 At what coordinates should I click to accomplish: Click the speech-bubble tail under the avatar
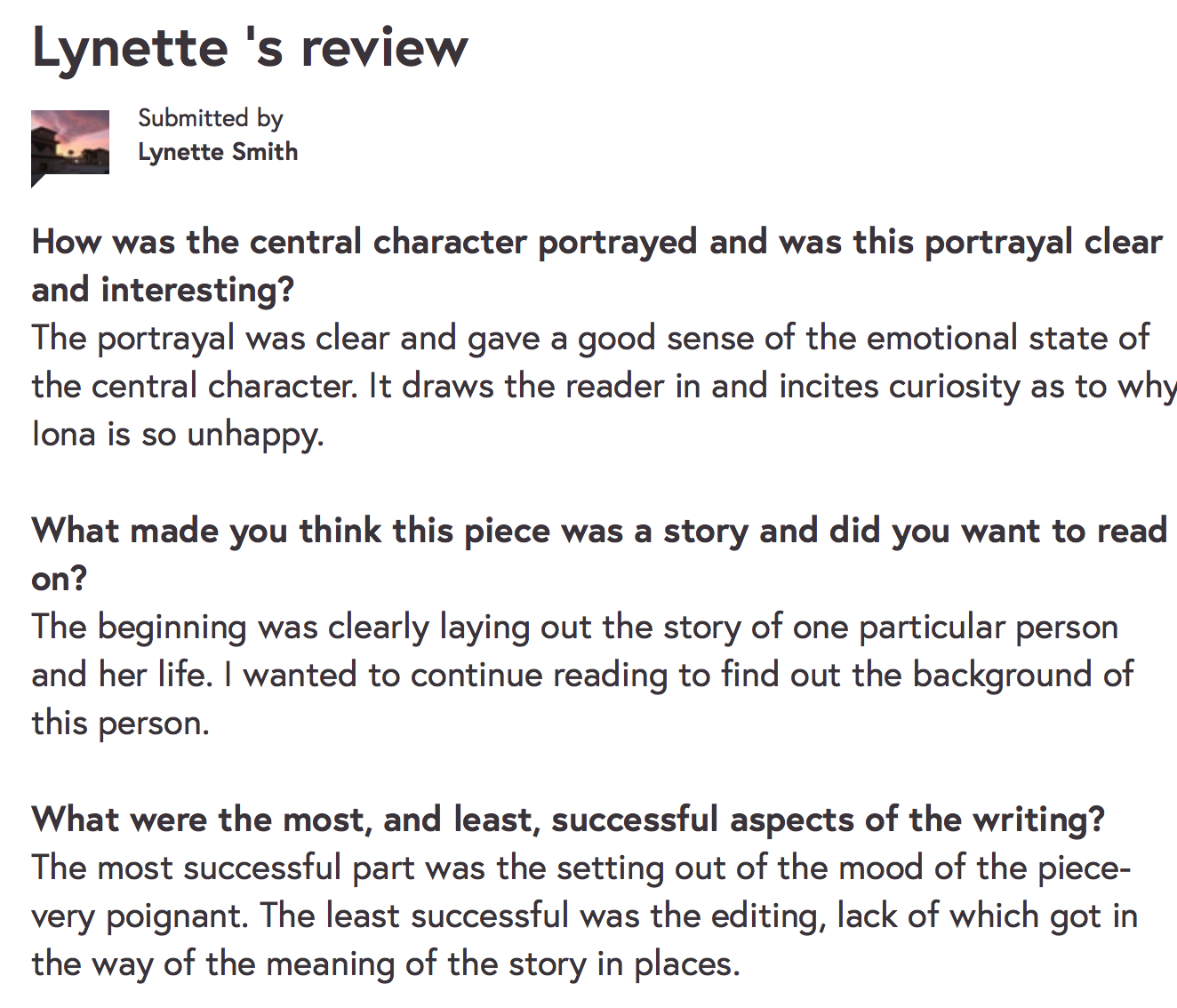pyautogui.click(x=37, y=180)
